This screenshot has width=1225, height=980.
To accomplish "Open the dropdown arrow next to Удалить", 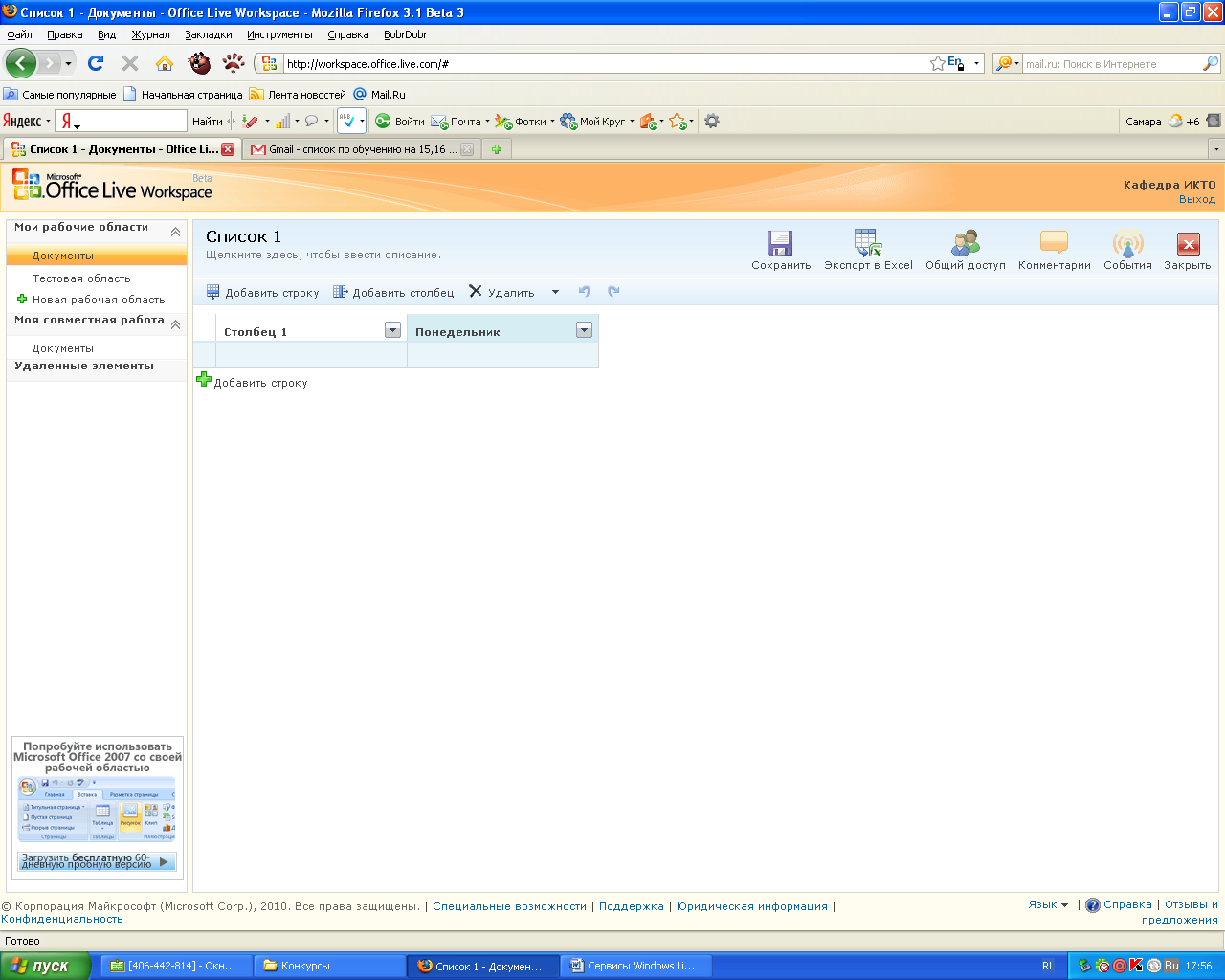I will pyautogui.click(x=555, y=293).
